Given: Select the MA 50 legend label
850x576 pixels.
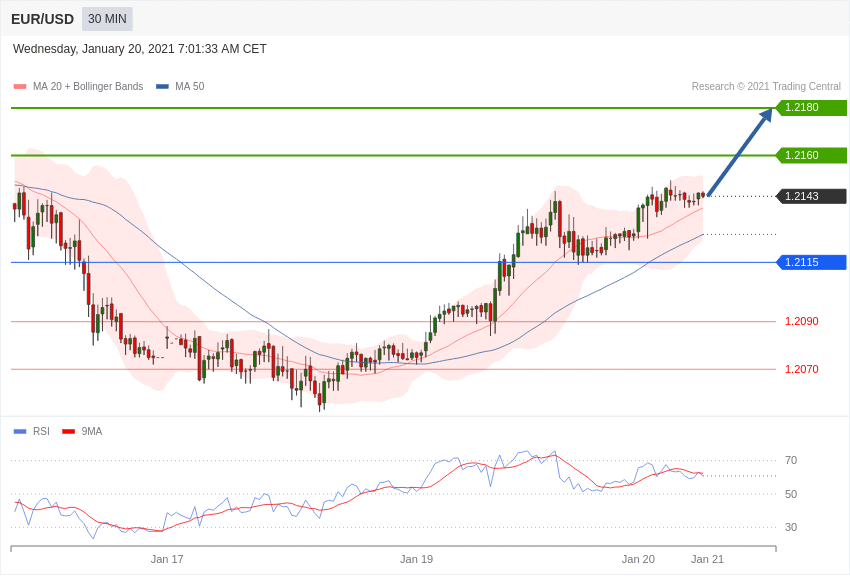Looking at the screenshot, I should pyautogui.click(x=190, y=87).
